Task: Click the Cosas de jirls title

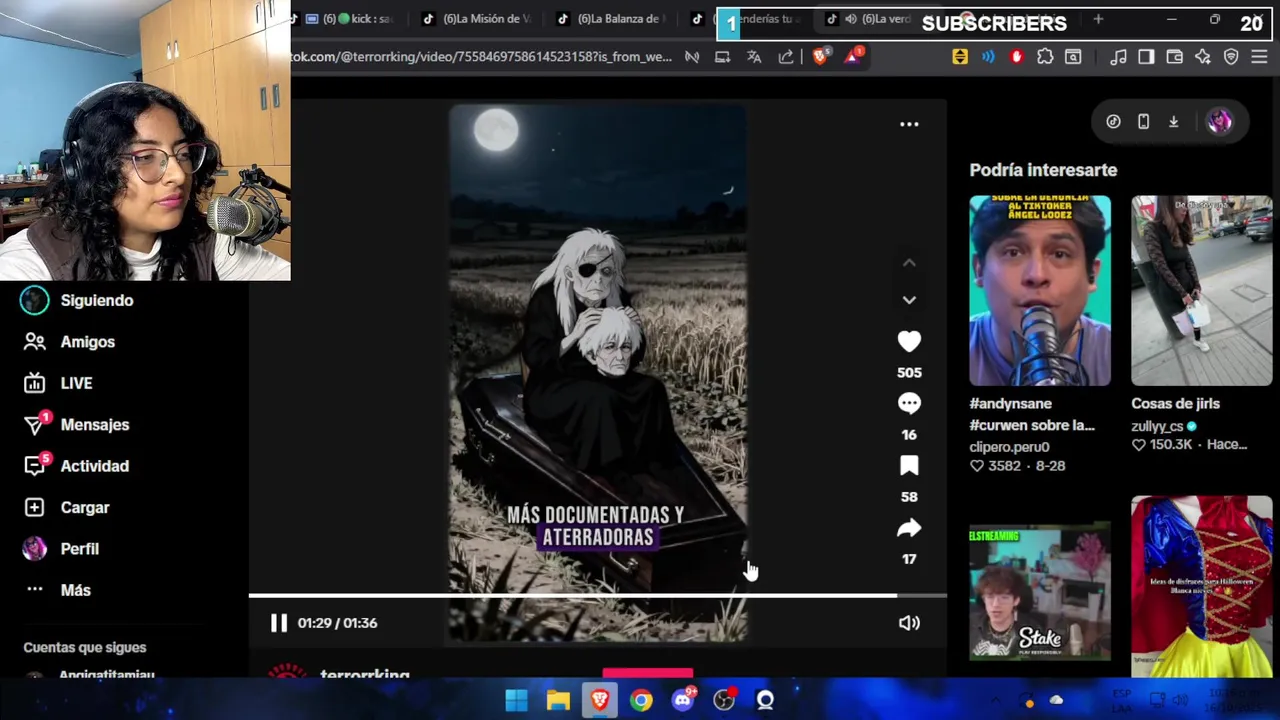Action: coord(1175,404)
